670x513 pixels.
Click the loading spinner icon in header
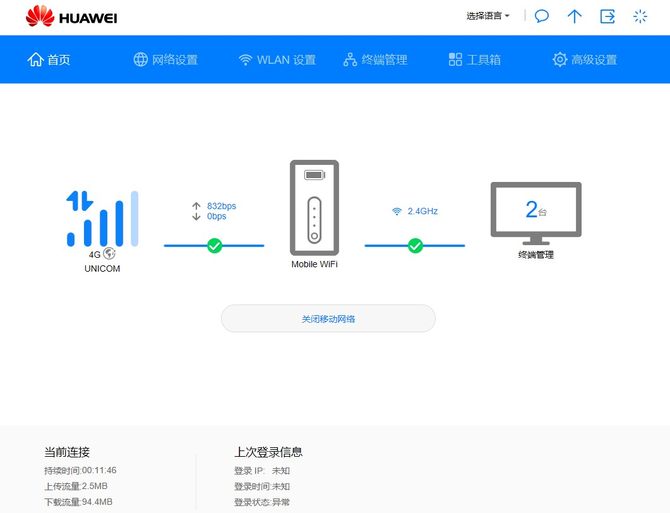point(640,16)
